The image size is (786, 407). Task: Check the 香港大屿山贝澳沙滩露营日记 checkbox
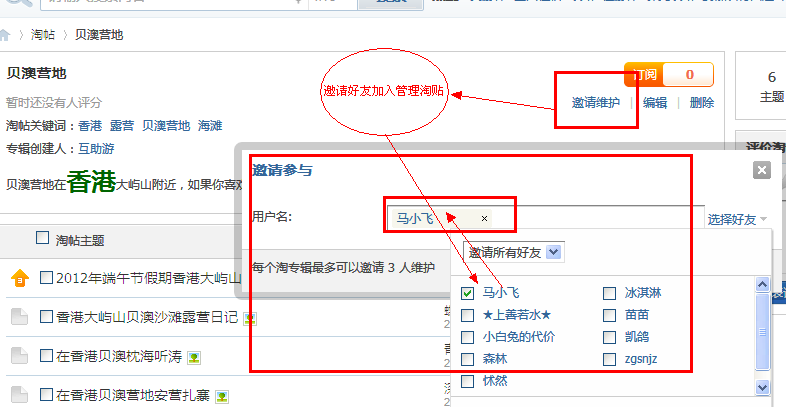pyautogui.click(x=46, y=316)
